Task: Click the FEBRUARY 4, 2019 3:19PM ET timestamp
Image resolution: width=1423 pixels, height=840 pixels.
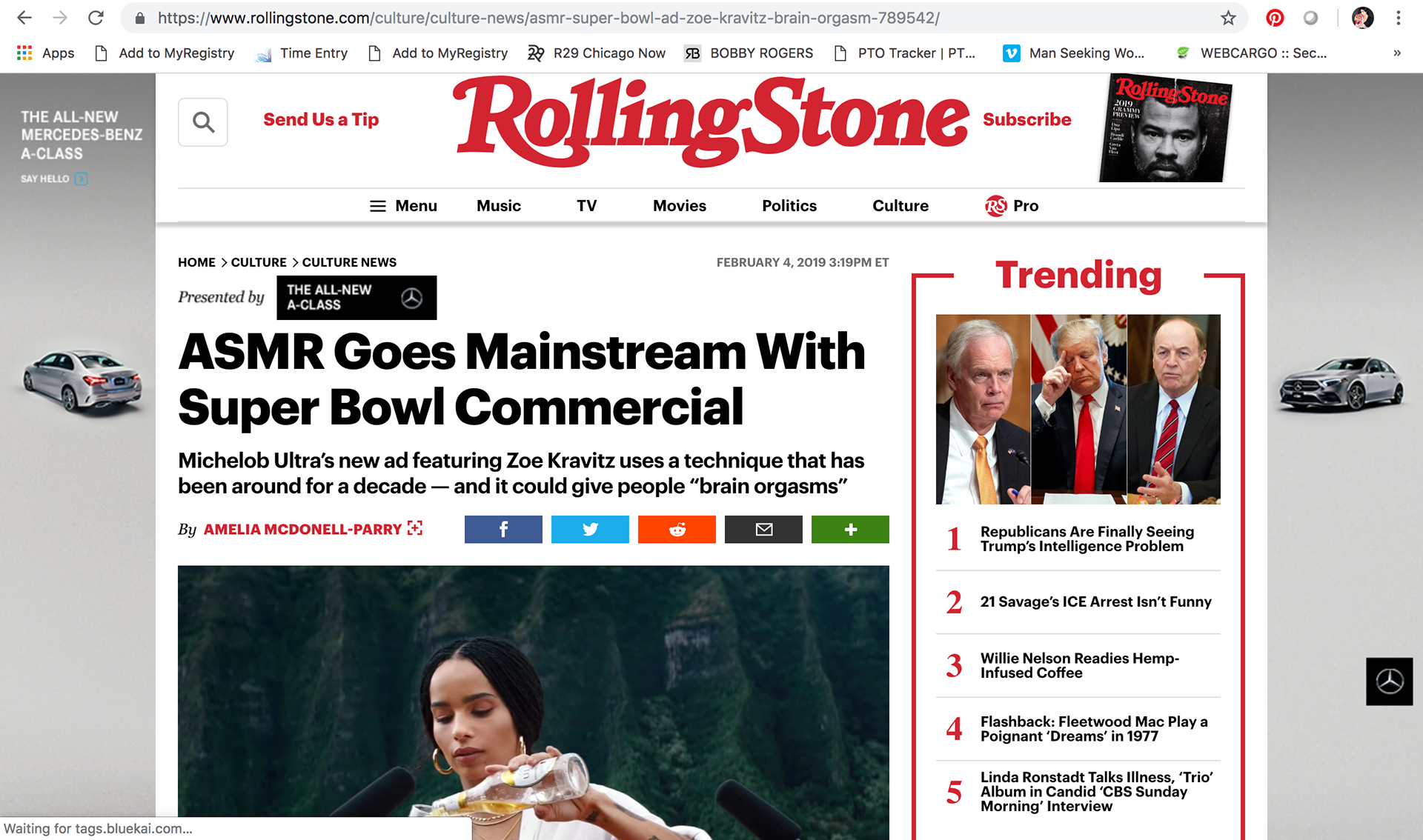Action: tap(803, 262)
